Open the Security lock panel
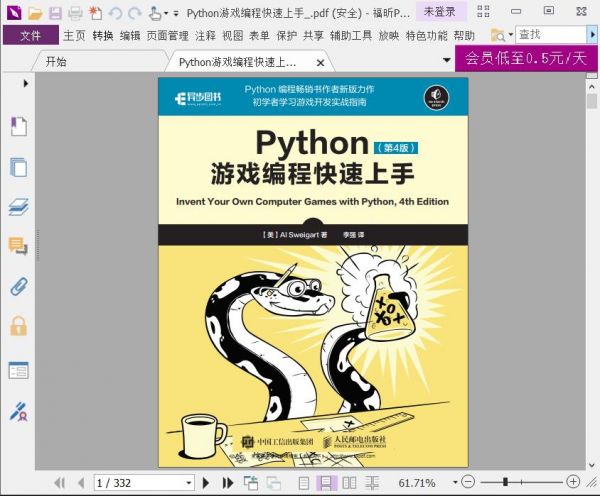Screen dimensions: 600x496 coord(18,326)
